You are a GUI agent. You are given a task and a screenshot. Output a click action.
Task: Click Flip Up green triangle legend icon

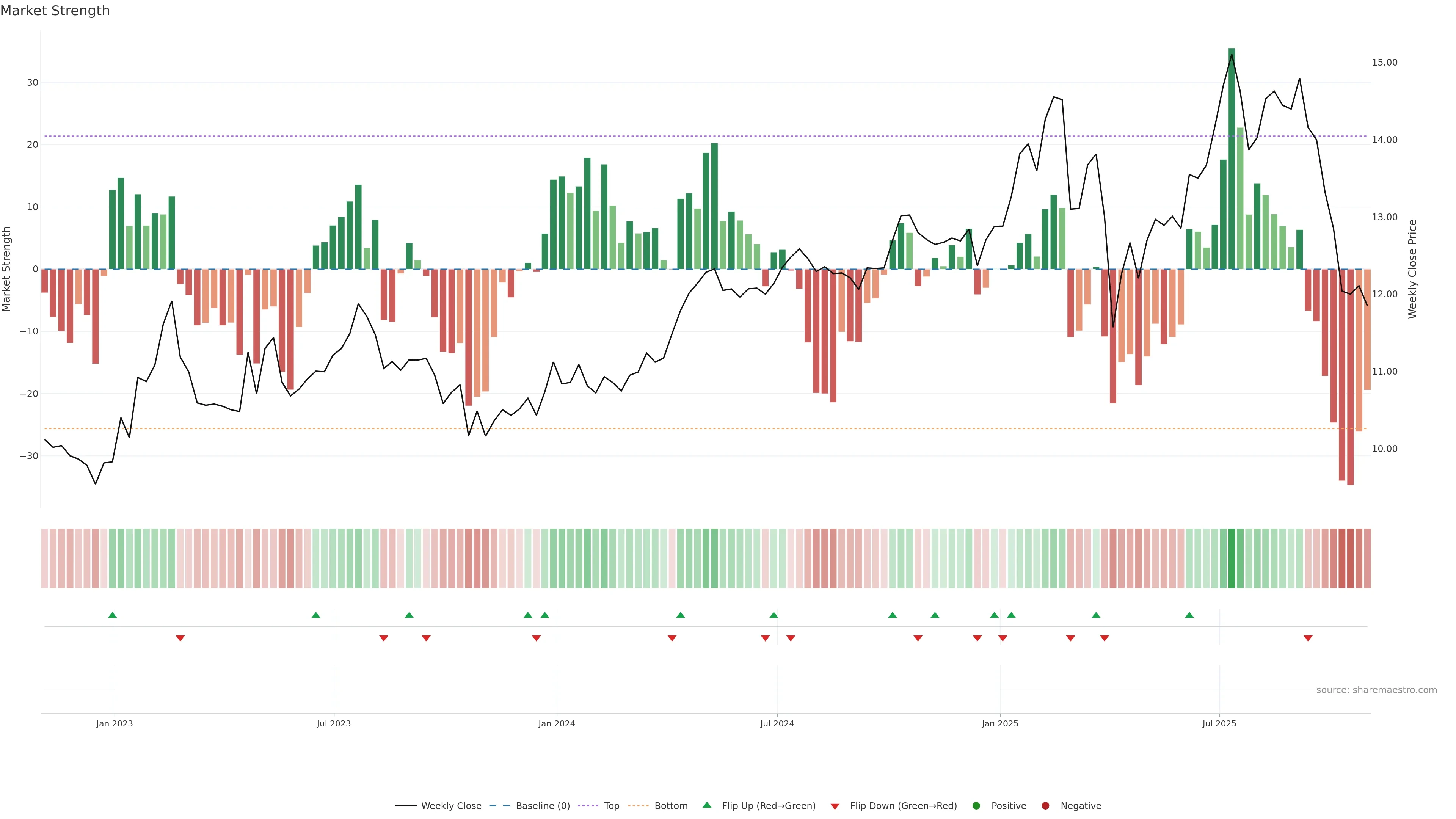click(706, 805)
